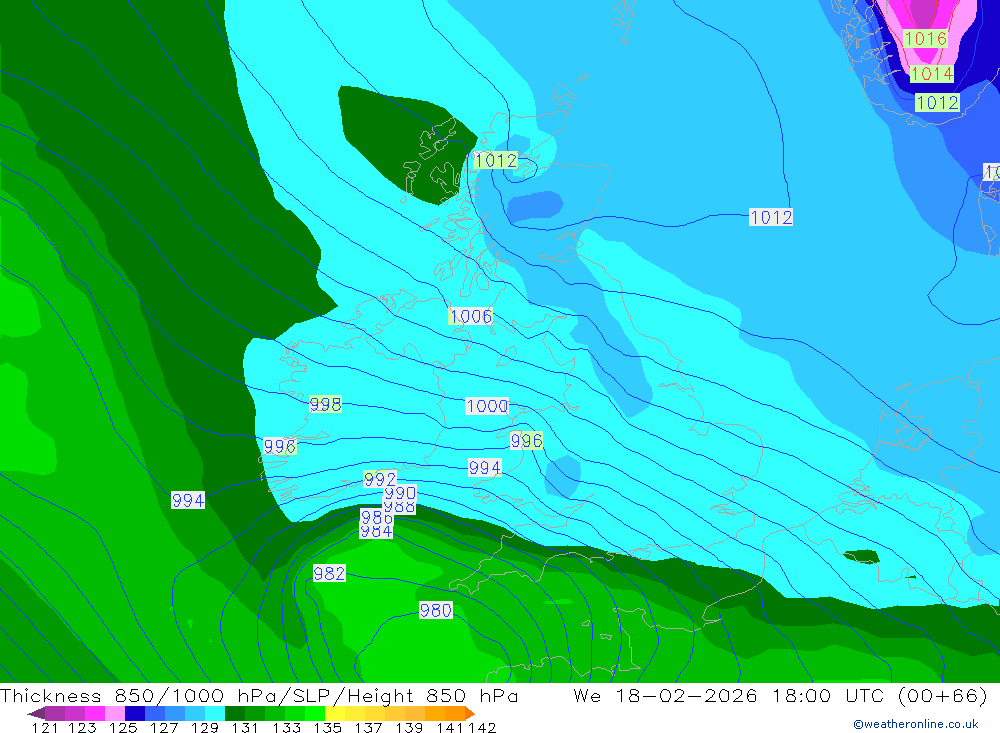The height and width of the screenshot is (733, 1000).
Task: Click the legend value 142
Action: 482,727
